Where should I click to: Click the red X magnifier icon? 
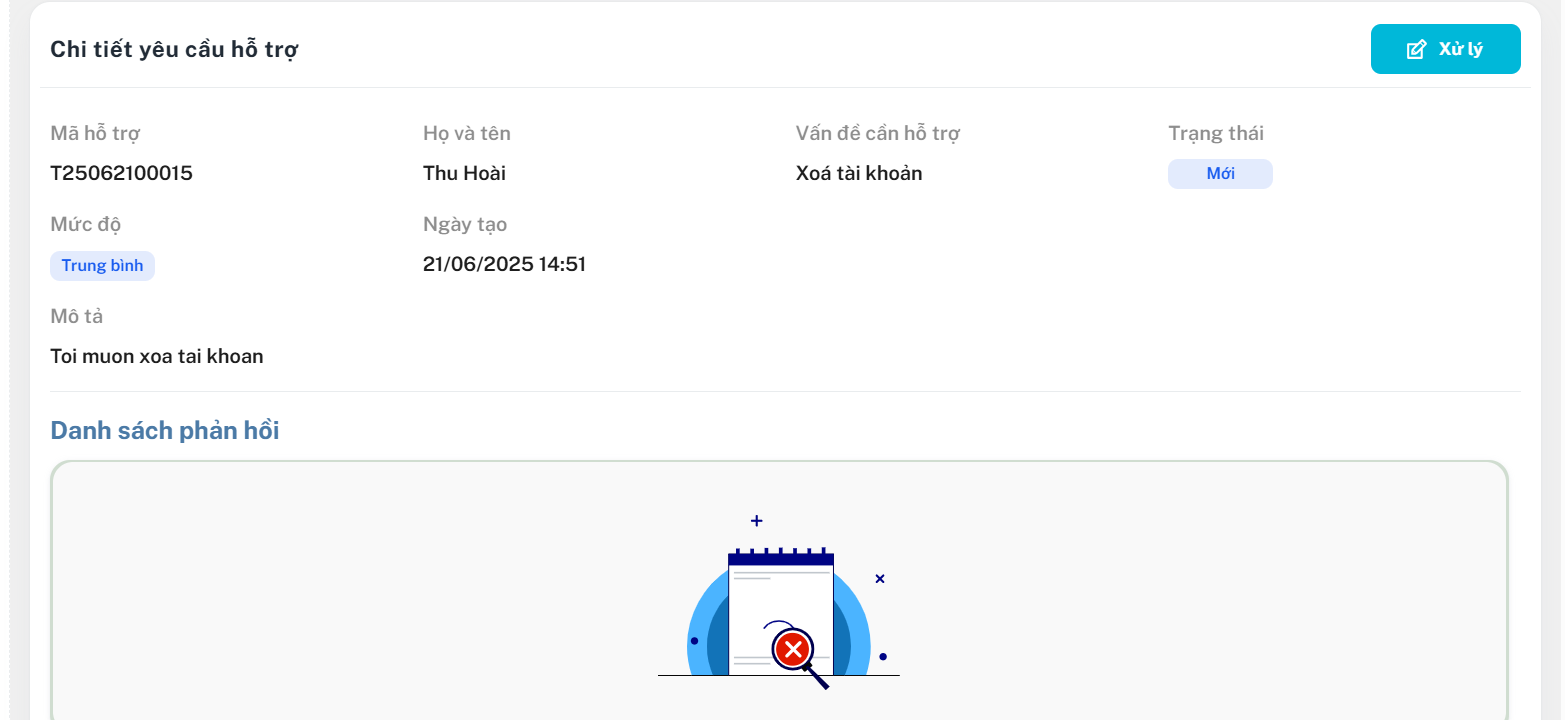[x=794, y=651]
